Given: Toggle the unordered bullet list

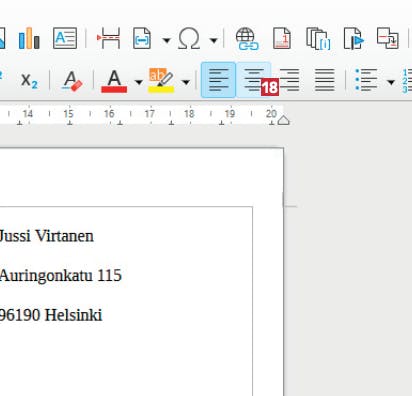Looking at the screenshot, I should click(x=366, y=80).
